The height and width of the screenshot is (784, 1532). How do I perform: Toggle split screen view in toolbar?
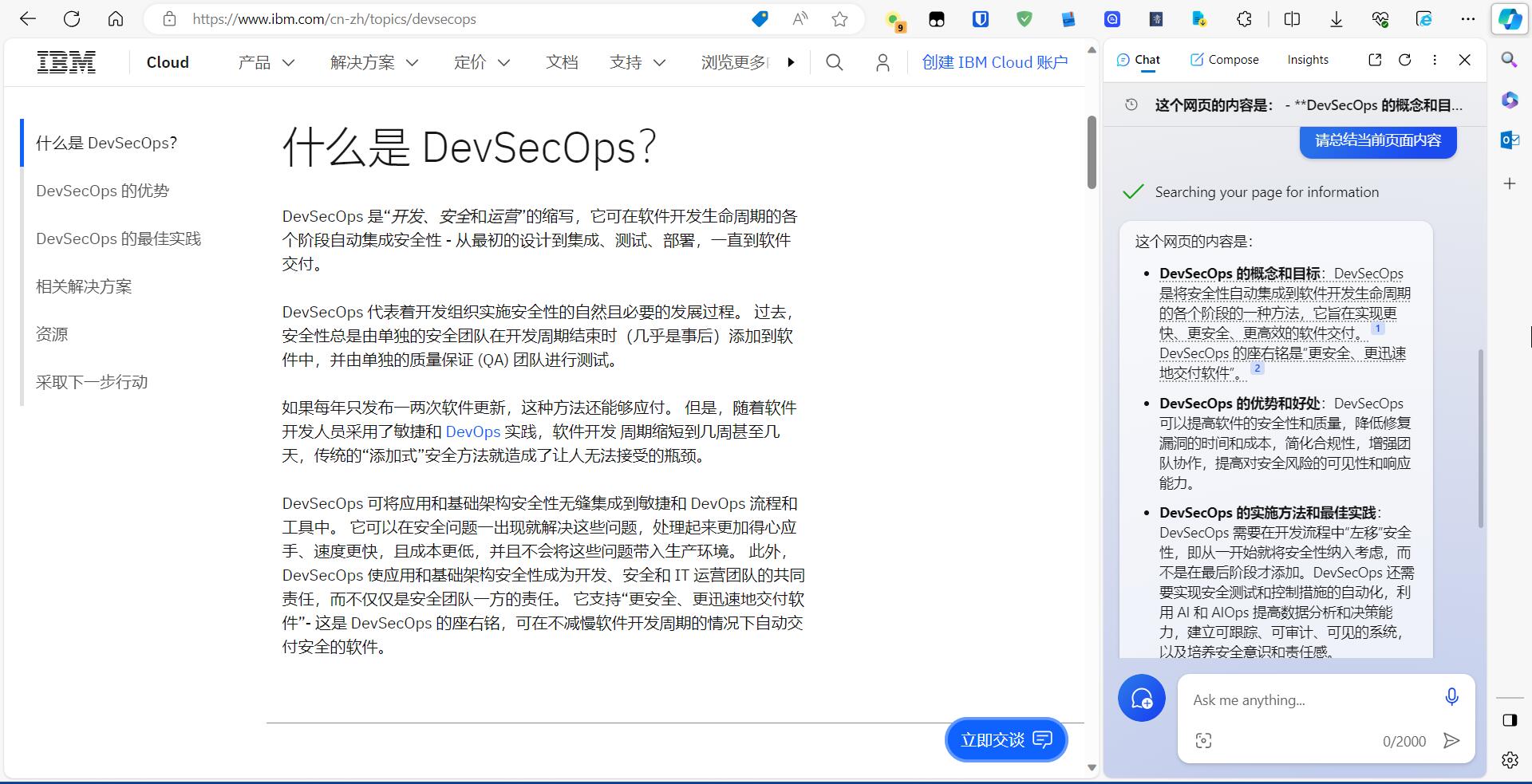pyautogui.click(x=1292, y=19)
